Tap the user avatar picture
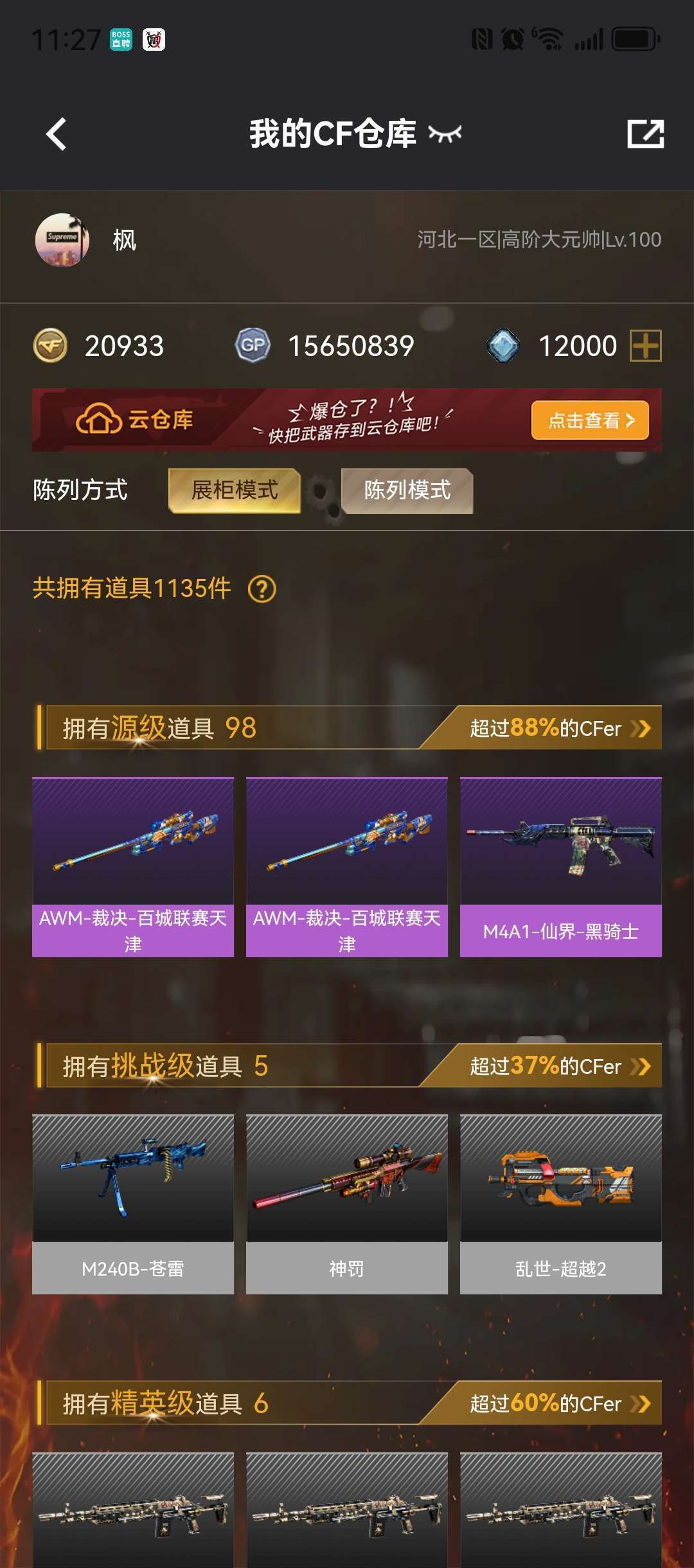Screen dimensions: 694x1568 (x=62, y=240)
